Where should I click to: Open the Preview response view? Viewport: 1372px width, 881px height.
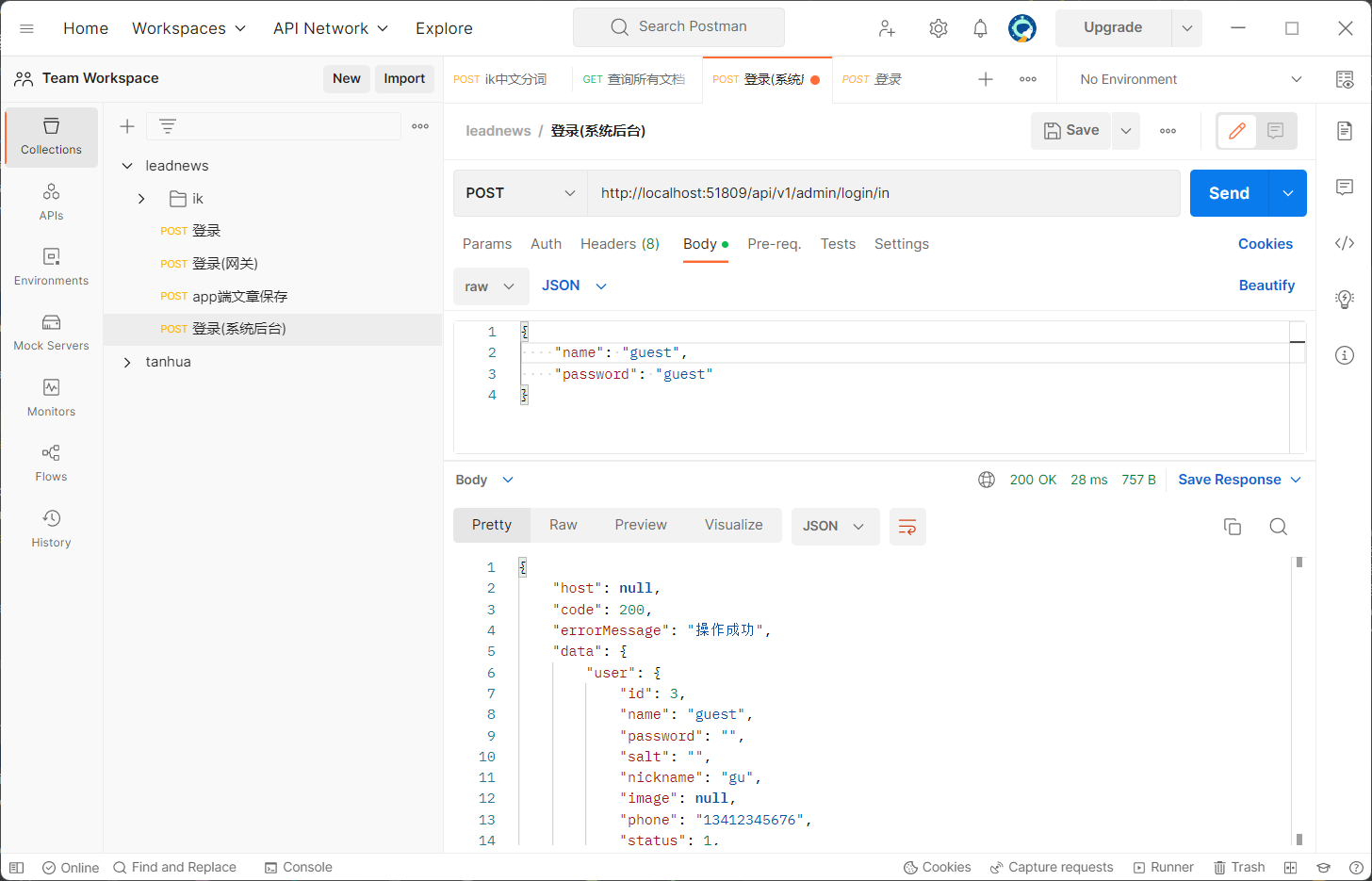pyautogui.click(x=641, y=525)
